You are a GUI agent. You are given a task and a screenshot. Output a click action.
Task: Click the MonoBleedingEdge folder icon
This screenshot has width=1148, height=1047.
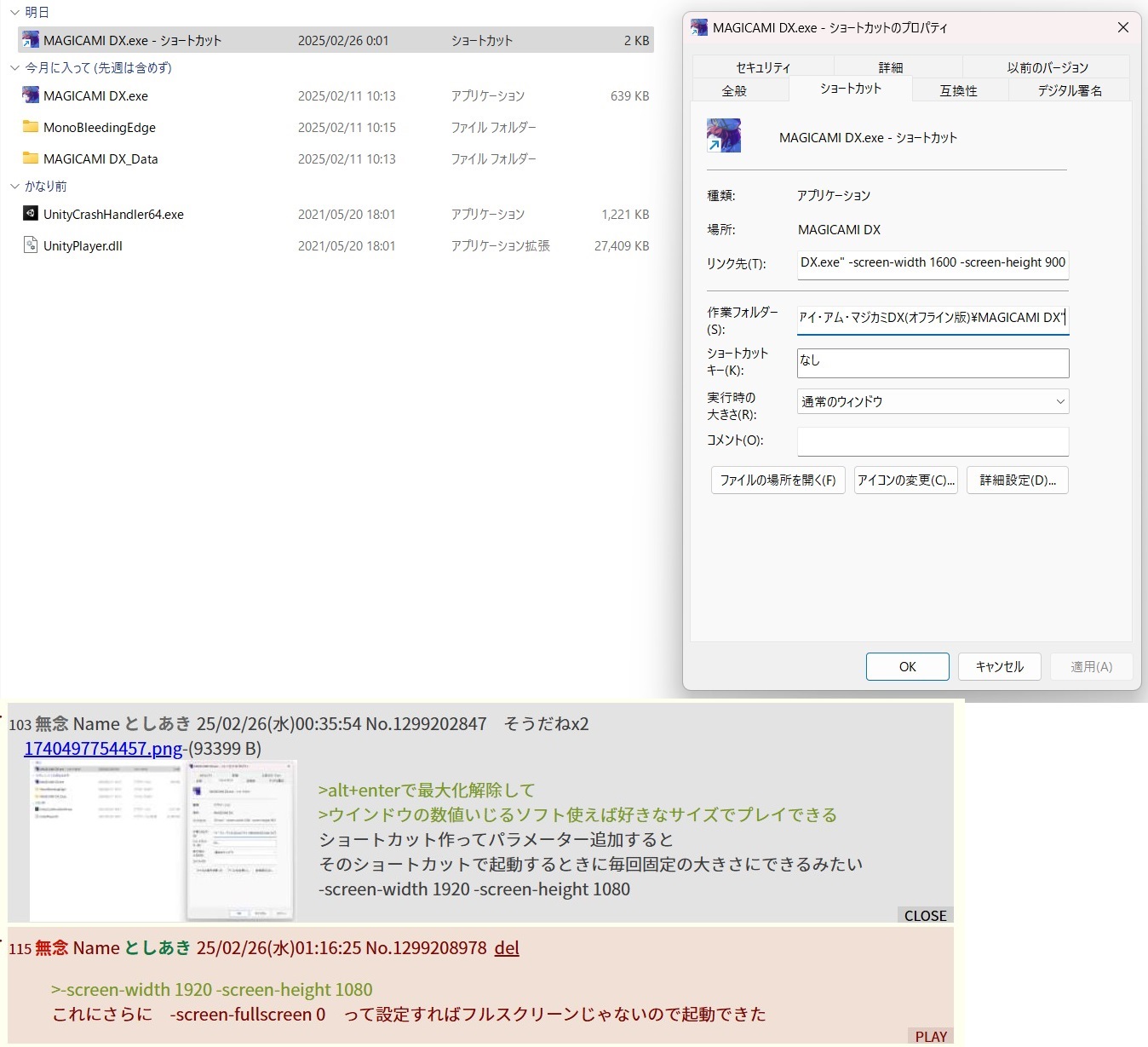(x=31, y=127)
